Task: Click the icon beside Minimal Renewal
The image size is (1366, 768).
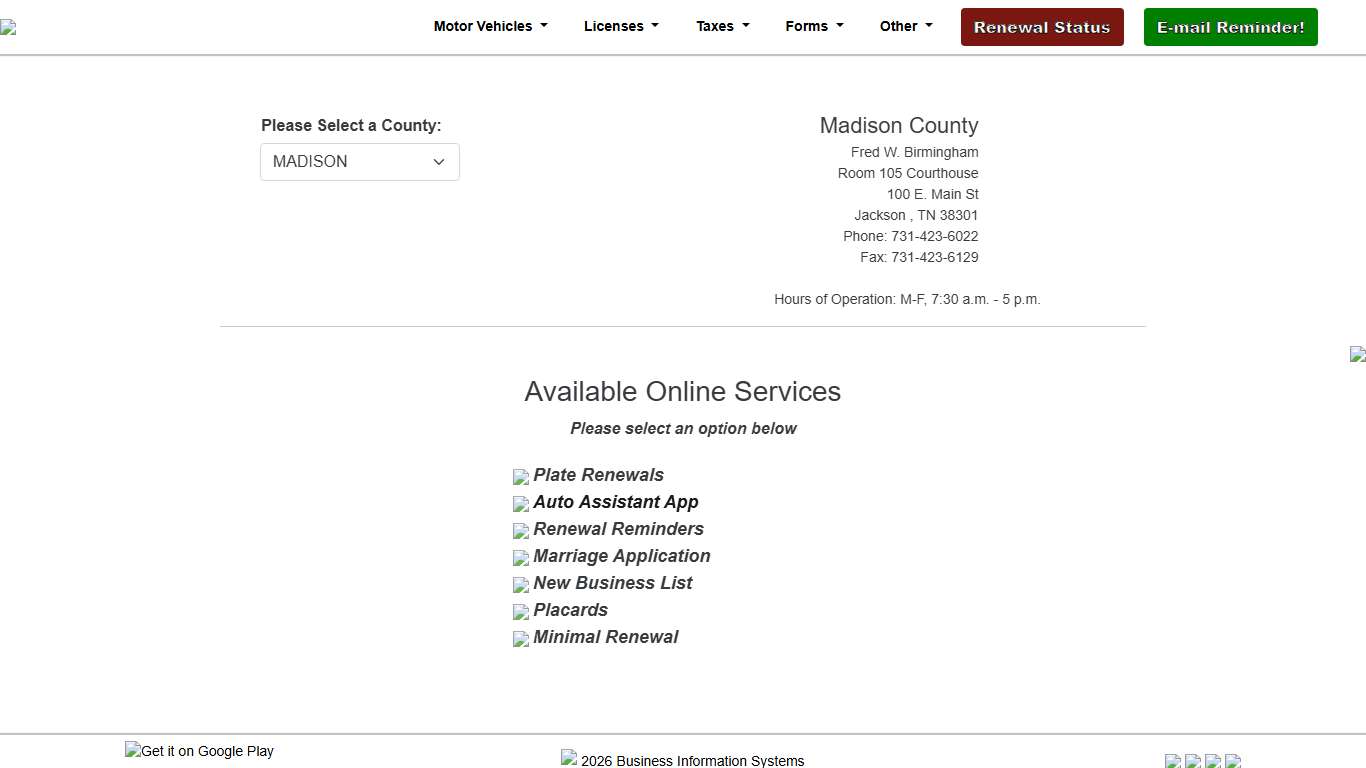Action: (520, 639)
